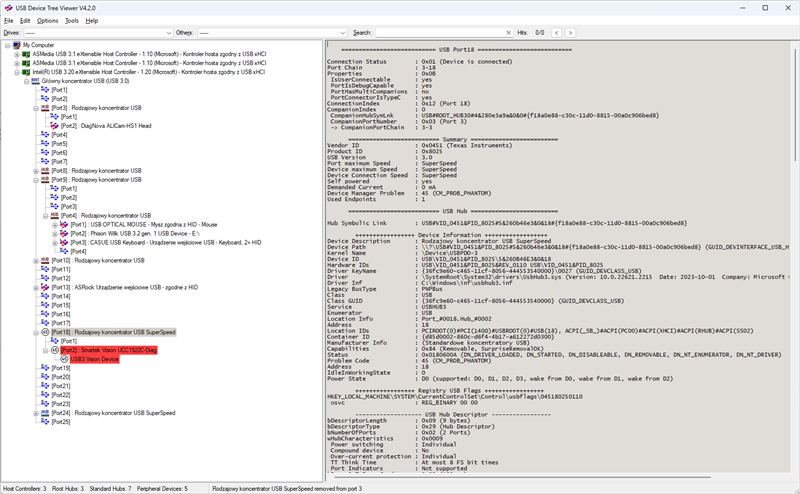Go to previous search hit
This screenshot has width=800, height=494.
557,33
